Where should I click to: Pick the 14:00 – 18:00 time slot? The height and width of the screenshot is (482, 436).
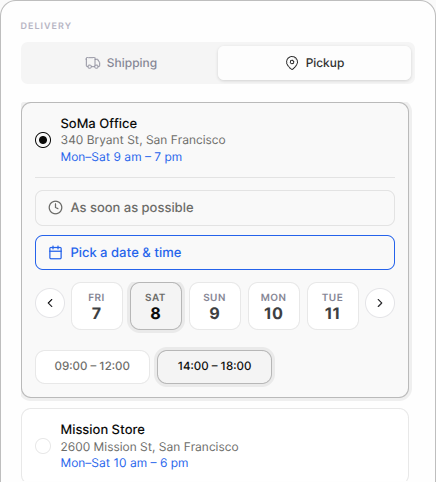click(214, 366)
